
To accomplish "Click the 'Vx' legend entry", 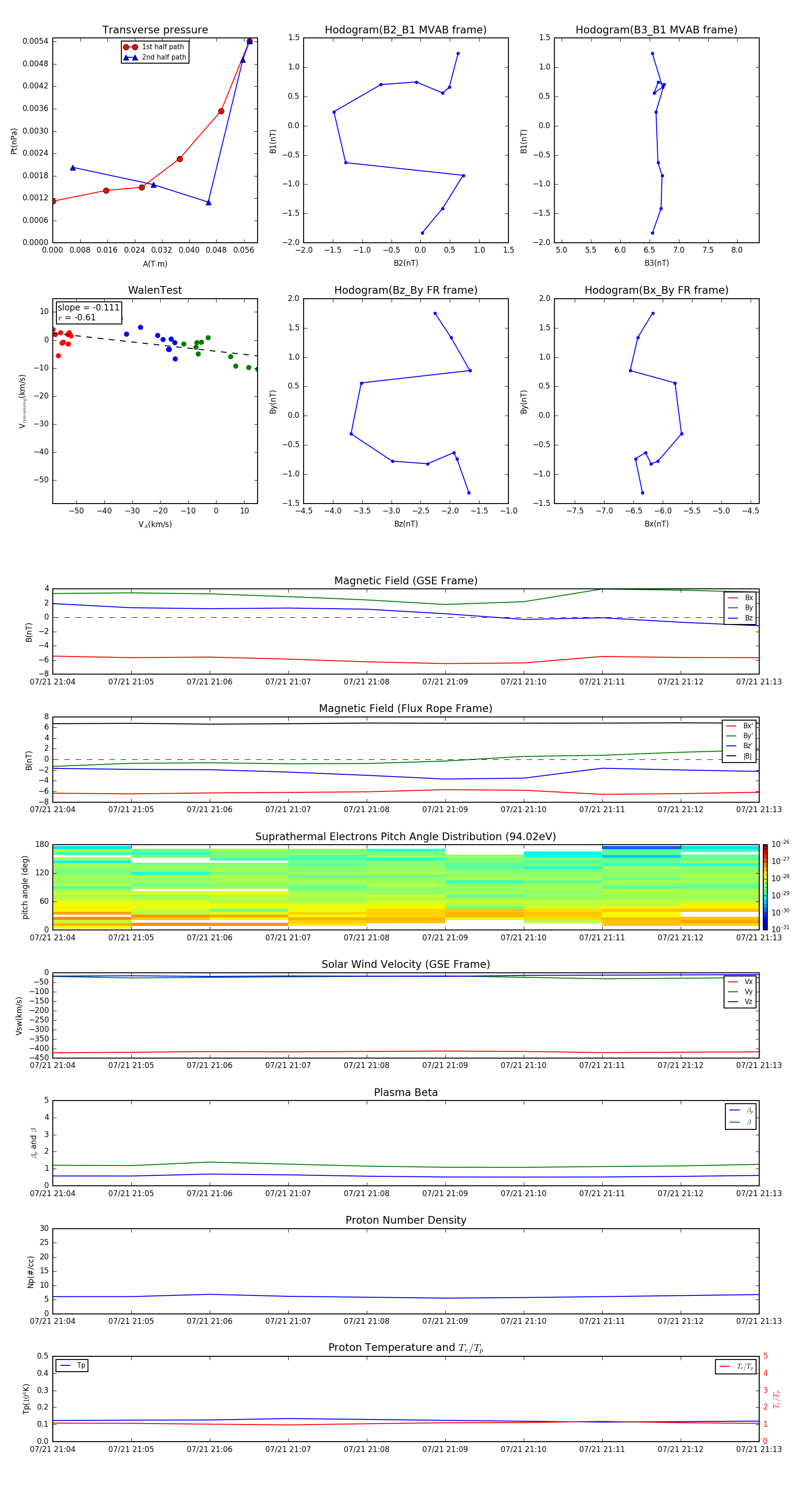I will point(740,981).
